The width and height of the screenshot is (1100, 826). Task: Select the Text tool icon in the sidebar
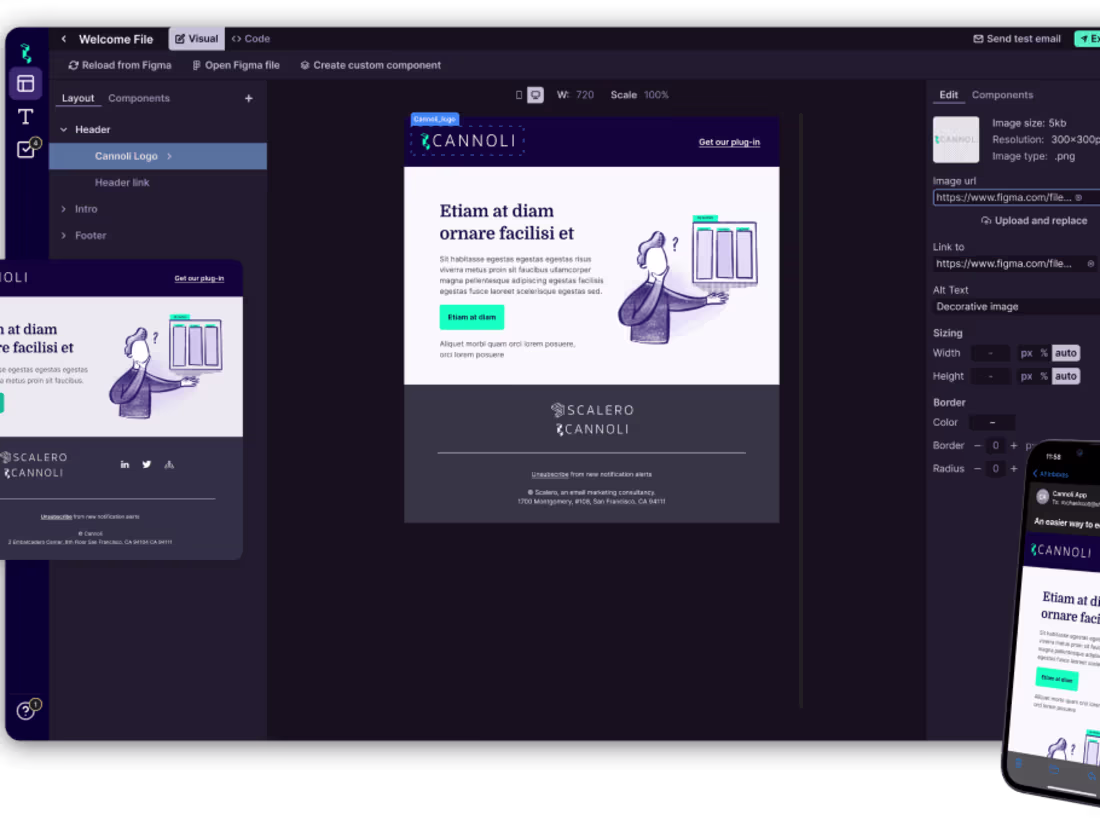(26, 116)
